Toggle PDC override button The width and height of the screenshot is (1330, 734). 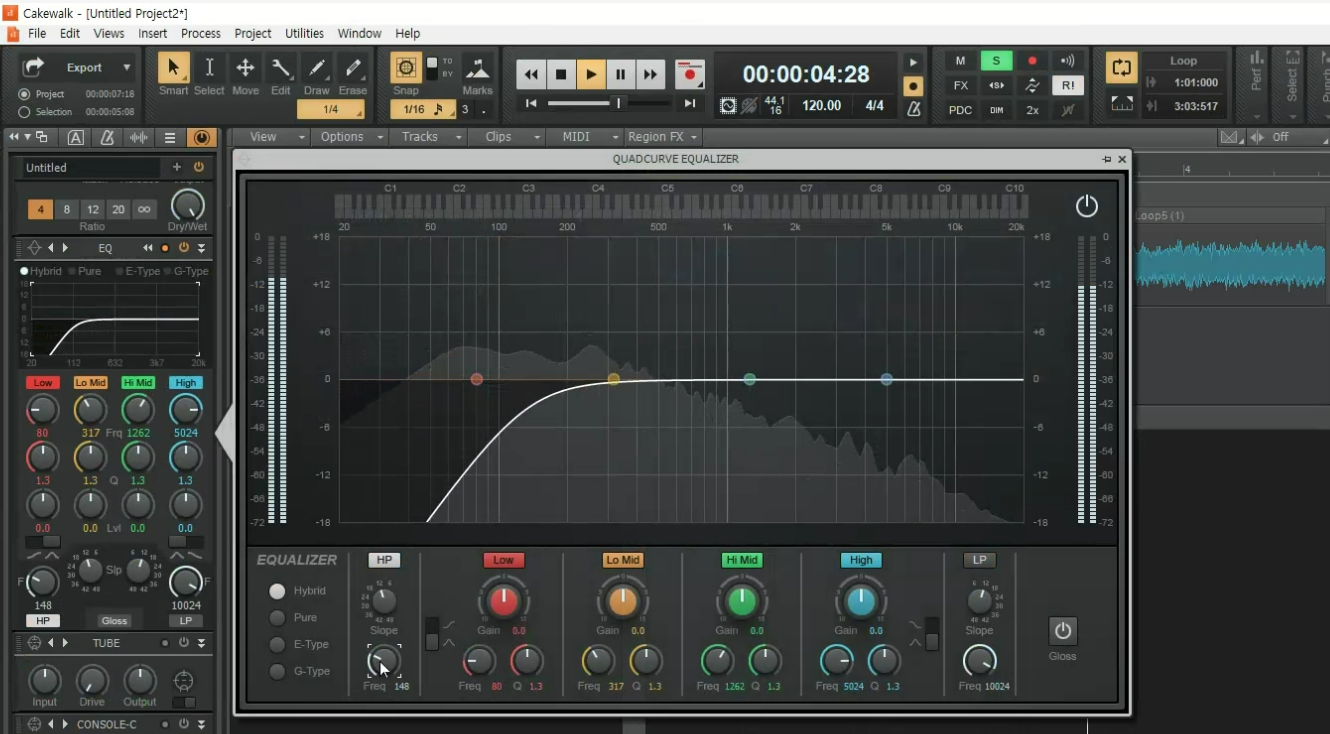point(961,110)
